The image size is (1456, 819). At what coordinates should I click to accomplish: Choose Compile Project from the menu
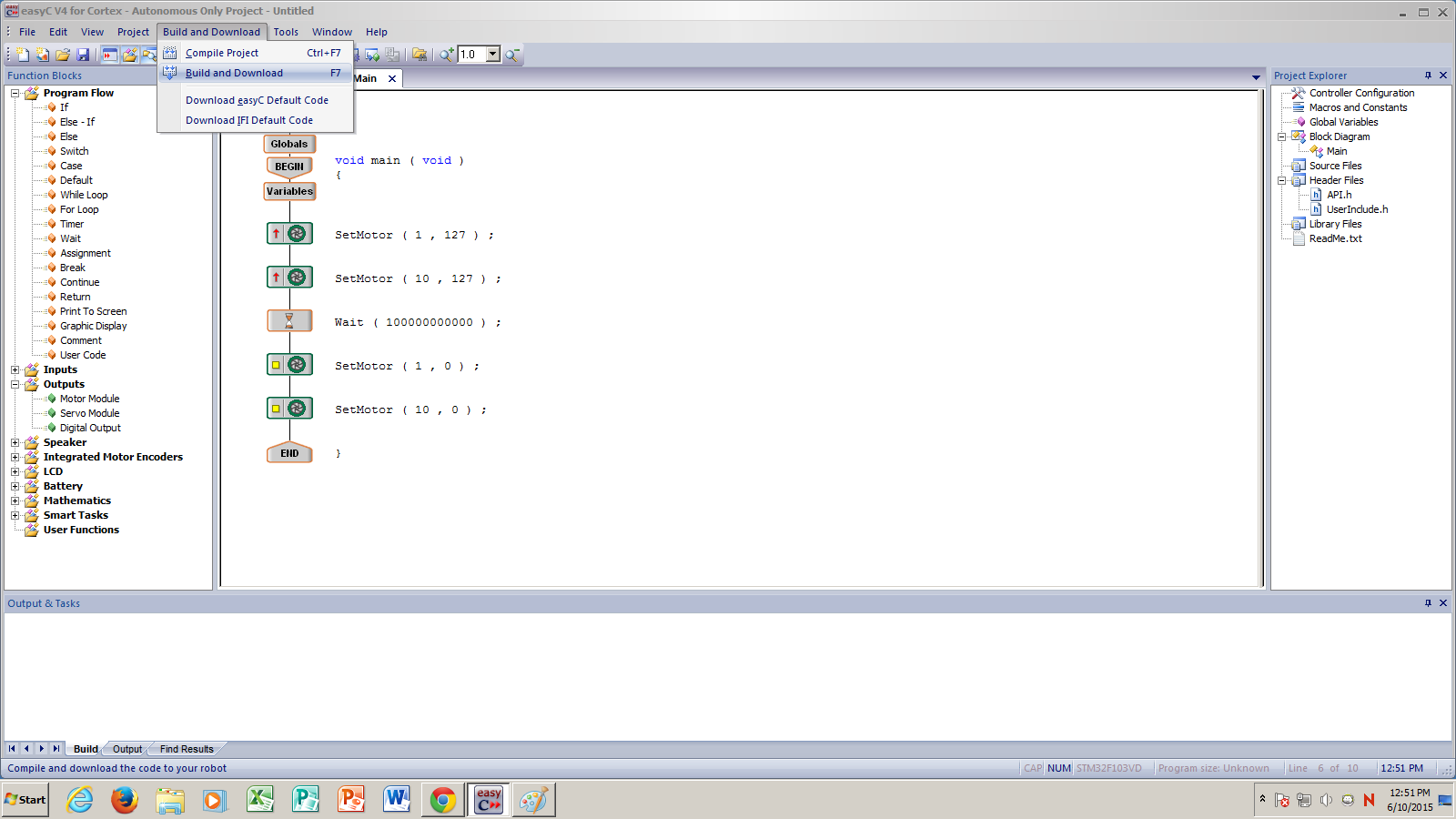click(x=256, y=53)
